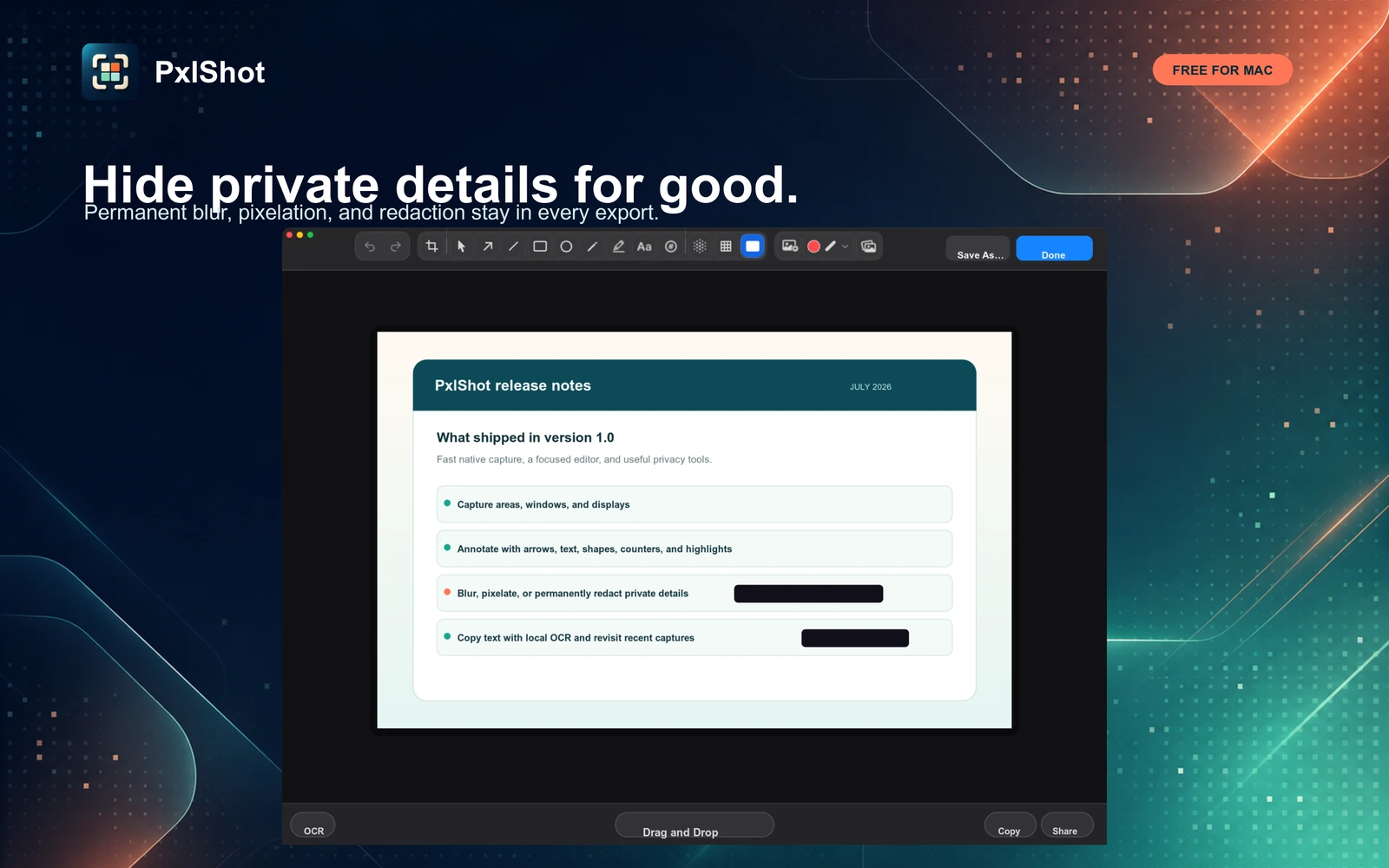
Task: Click "Blur, pixelate, or permanently redact" text
Action: tap(573, 594)
